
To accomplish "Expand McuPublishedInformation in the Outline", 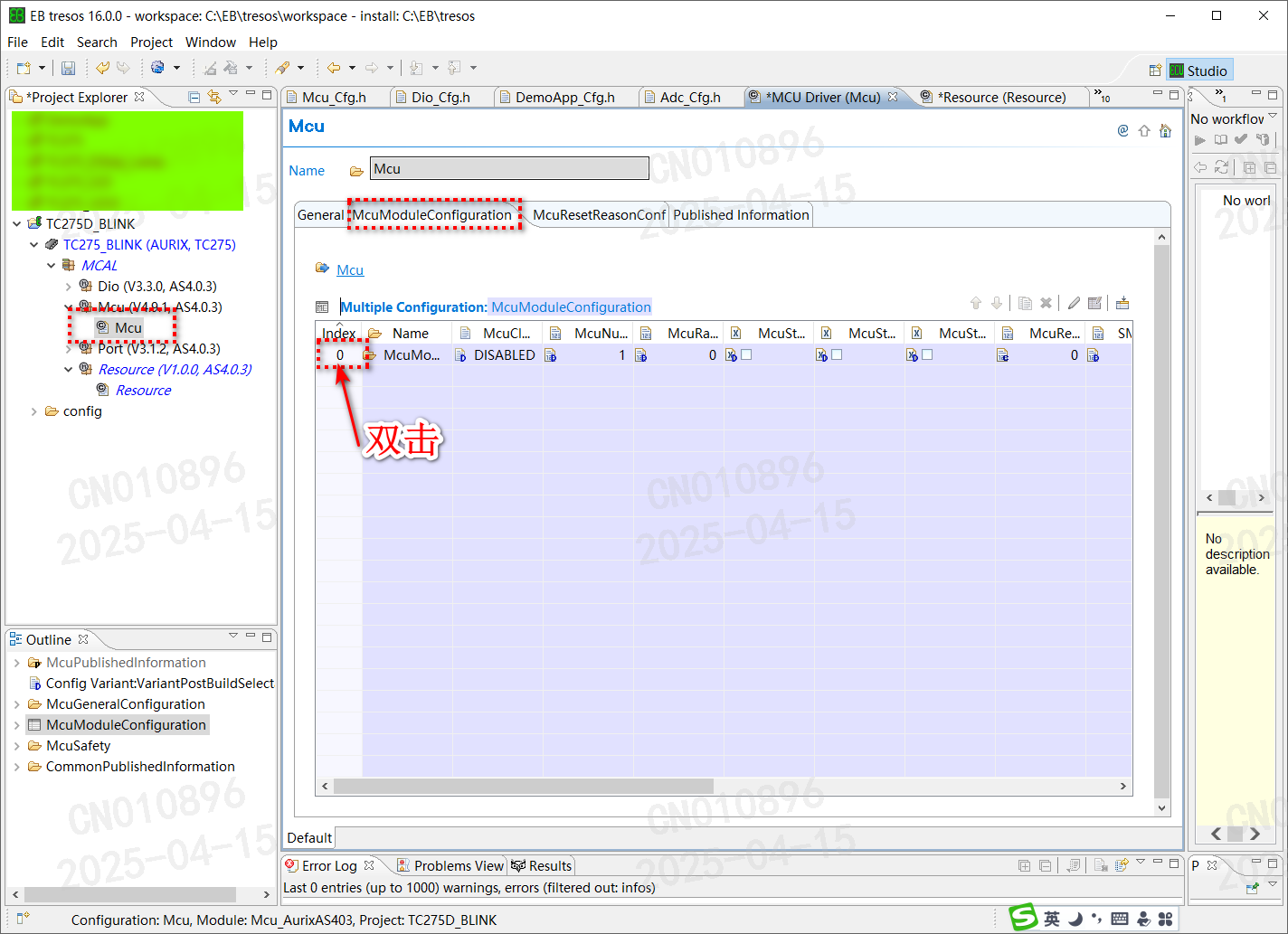I will pos(17,663).
